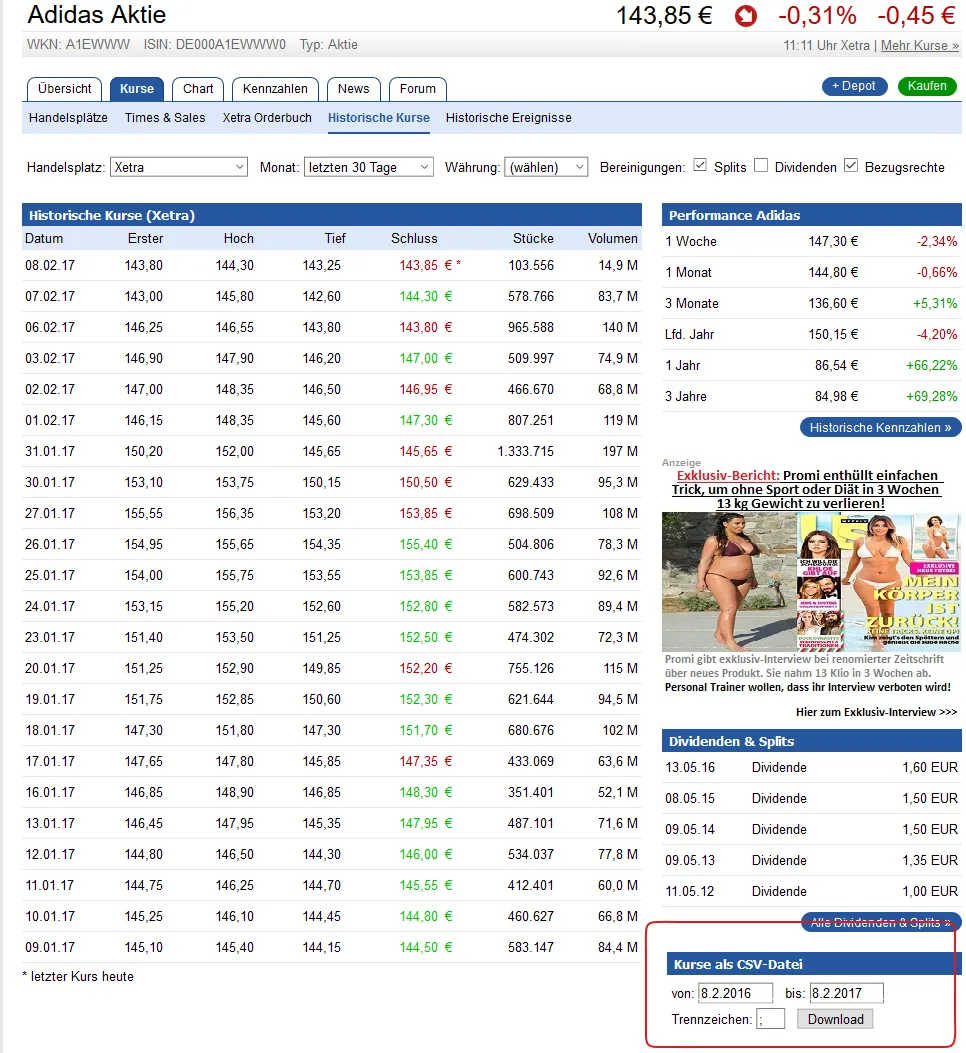Viewport: 966px width, 1053px height.
Task: Click the Hoch column header
Action: (238, 238)
